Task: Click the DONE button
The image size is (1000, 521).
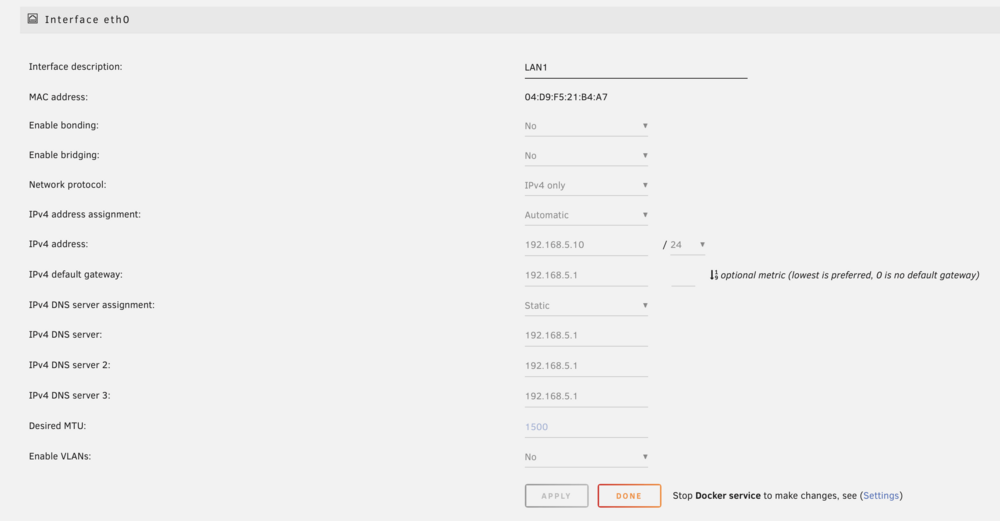Action: coord(629,495)
